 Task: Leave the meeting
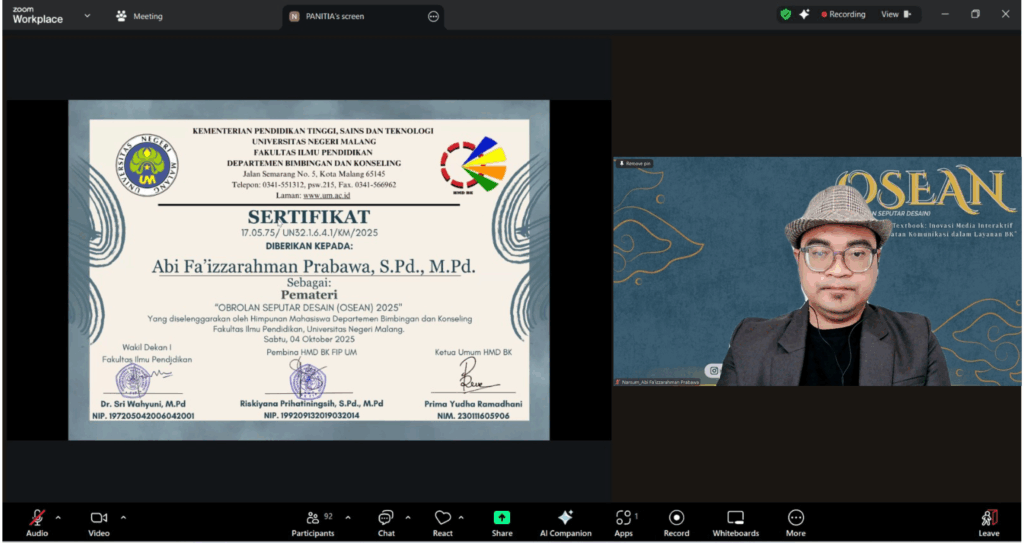988,518
